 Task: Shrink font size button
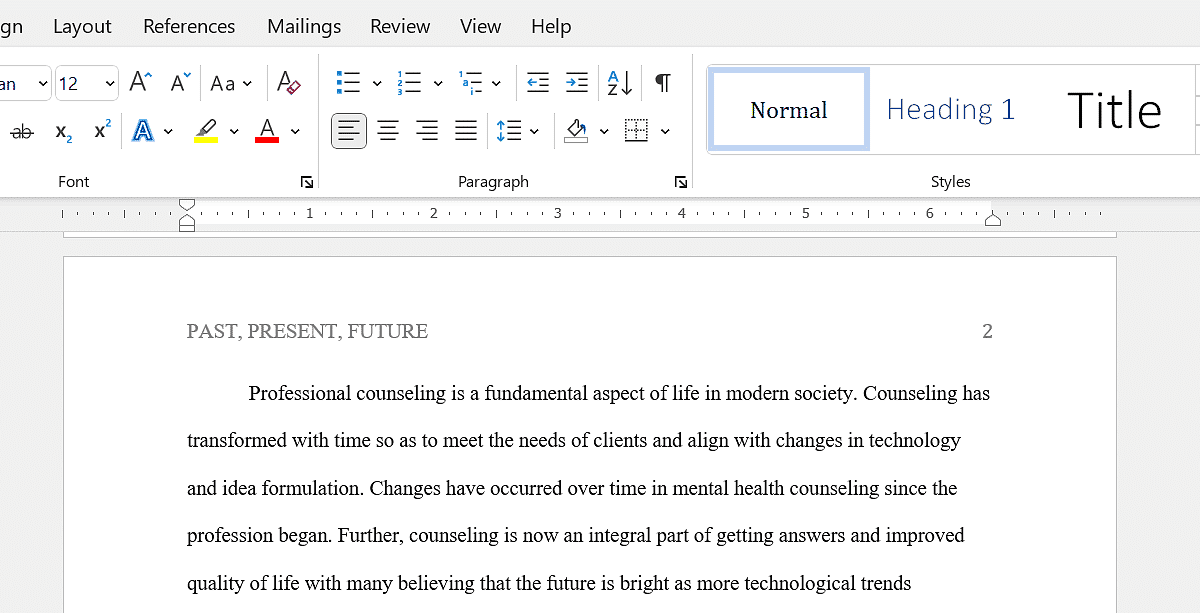(x=180, y=83)
